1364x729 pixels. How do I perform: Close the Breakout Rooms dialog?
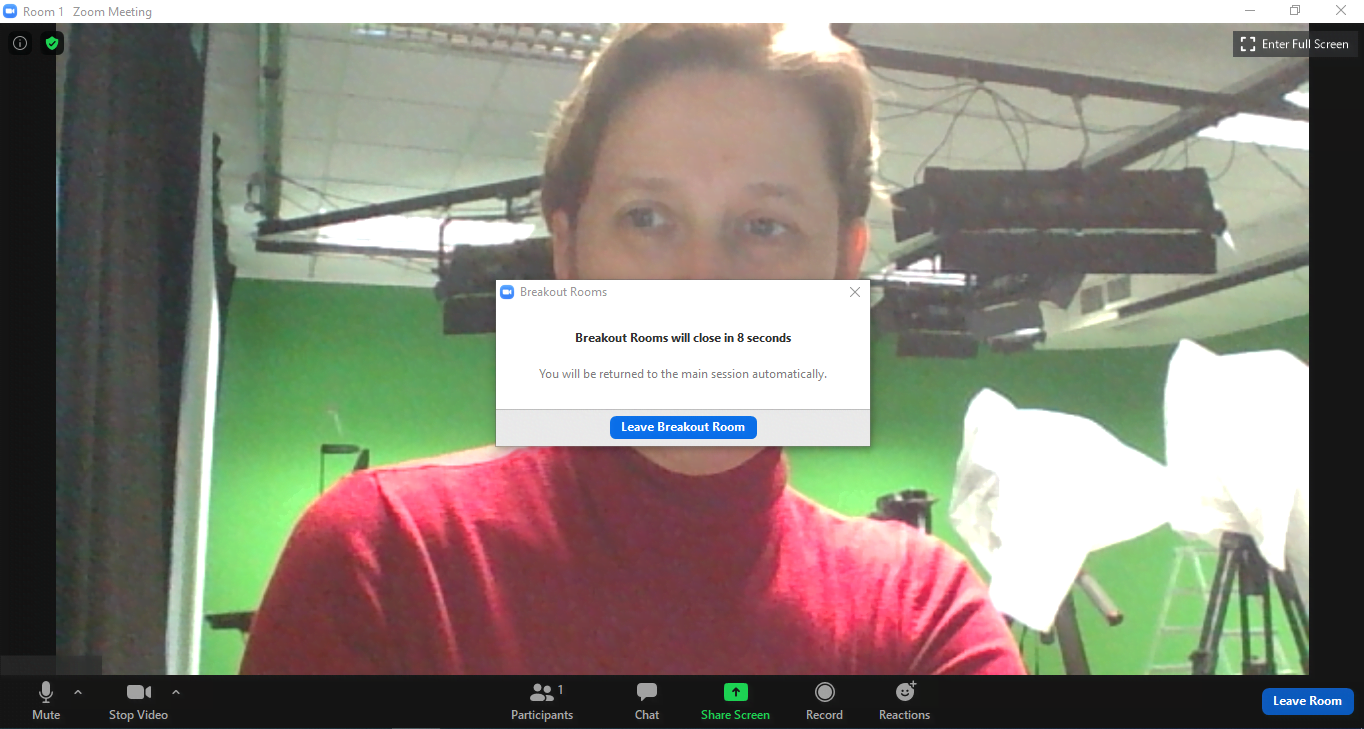click(x=854, y=292)
